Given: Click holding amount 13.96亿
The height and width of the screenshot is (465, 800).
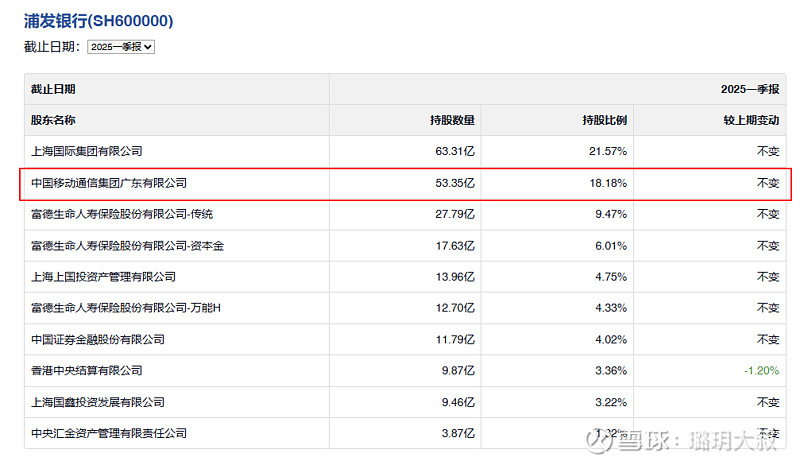Looking at the screenshot, I should (455, 277).
